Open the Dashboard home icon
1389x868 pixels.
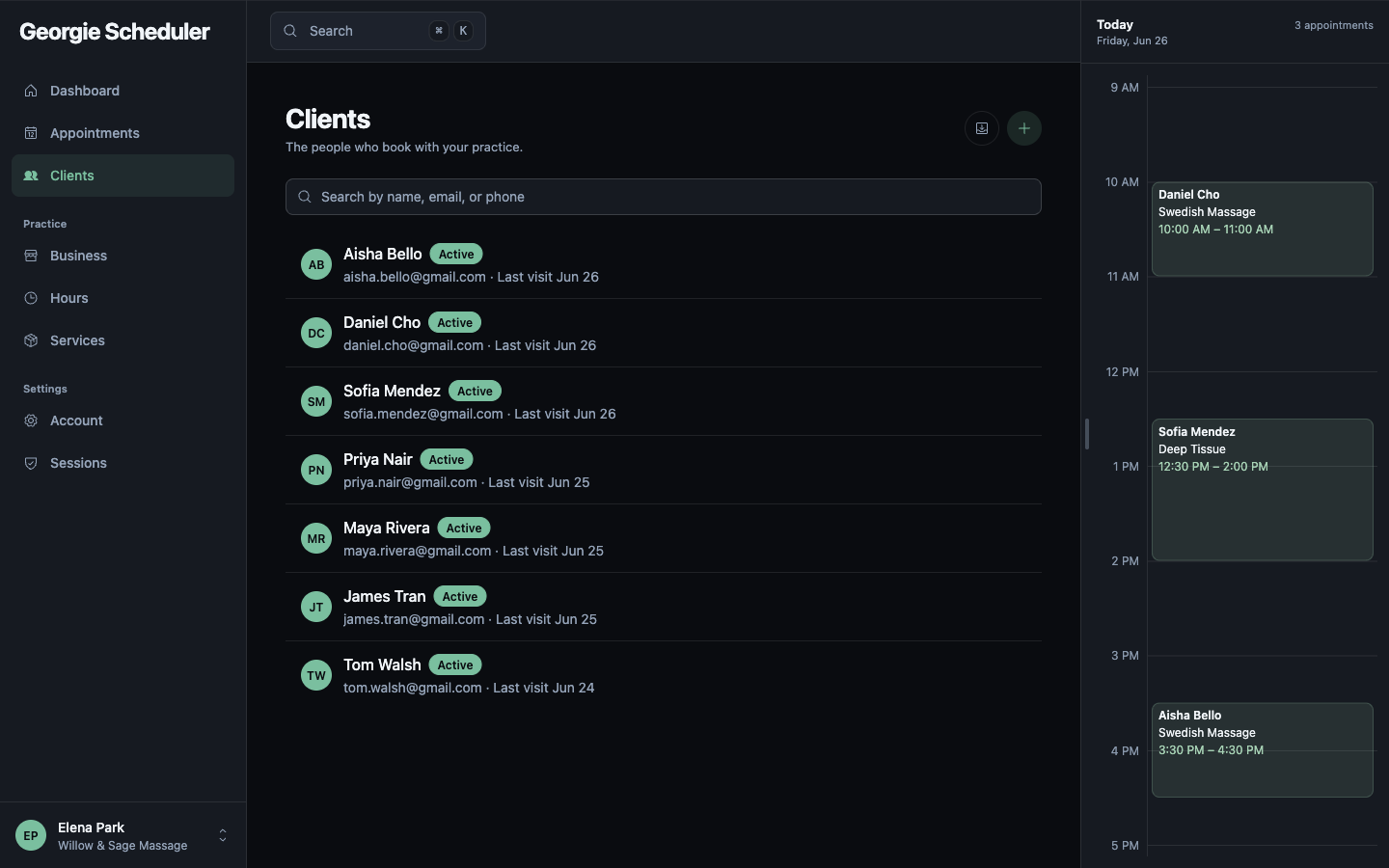pos(31,91)
